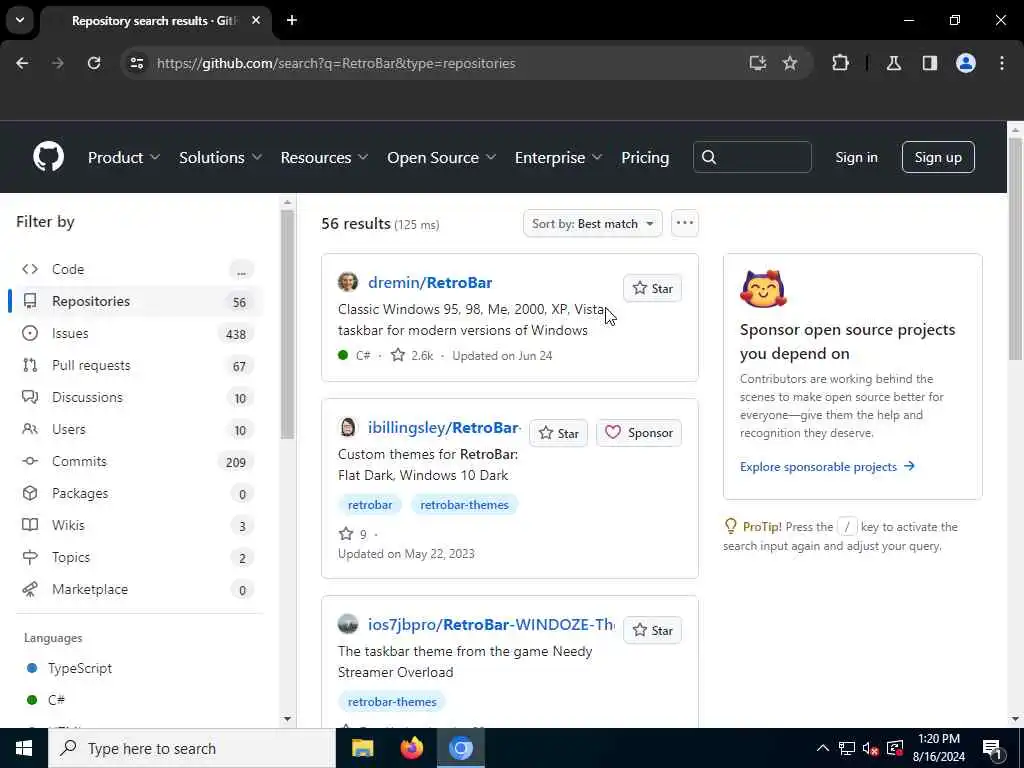This screenshot has height=768, width=1024.
Task: Open the Sort by Best match dropdown
Action: tap(592, 223)
